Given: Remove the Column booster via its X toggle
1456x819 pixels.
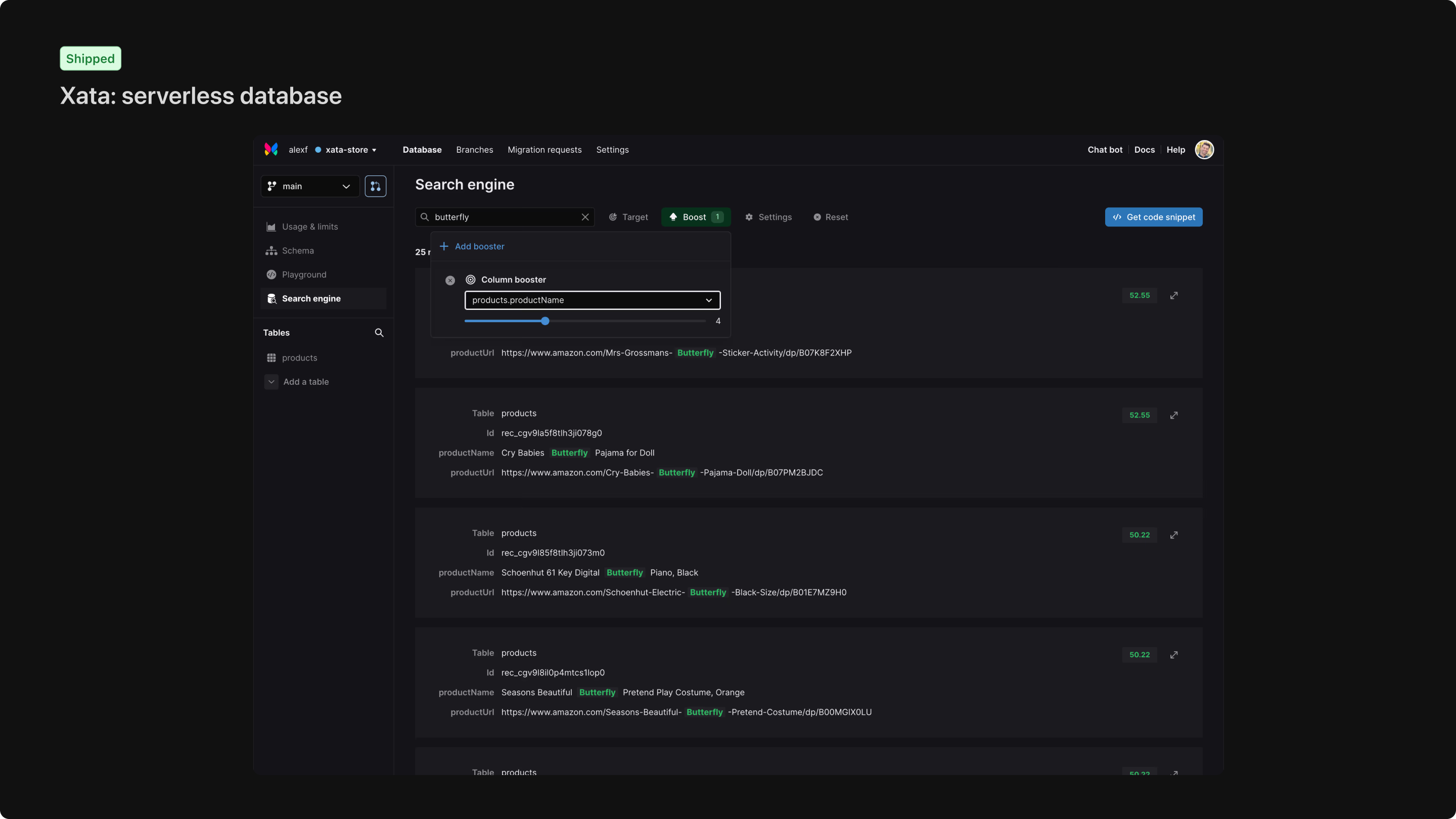Looking at the screenshot, I should (x=450, y=280).
